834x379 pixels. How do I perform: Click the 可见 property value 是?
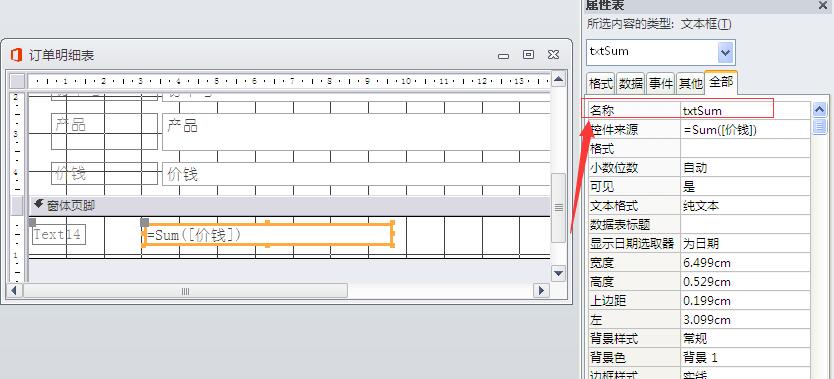(745, 187)
